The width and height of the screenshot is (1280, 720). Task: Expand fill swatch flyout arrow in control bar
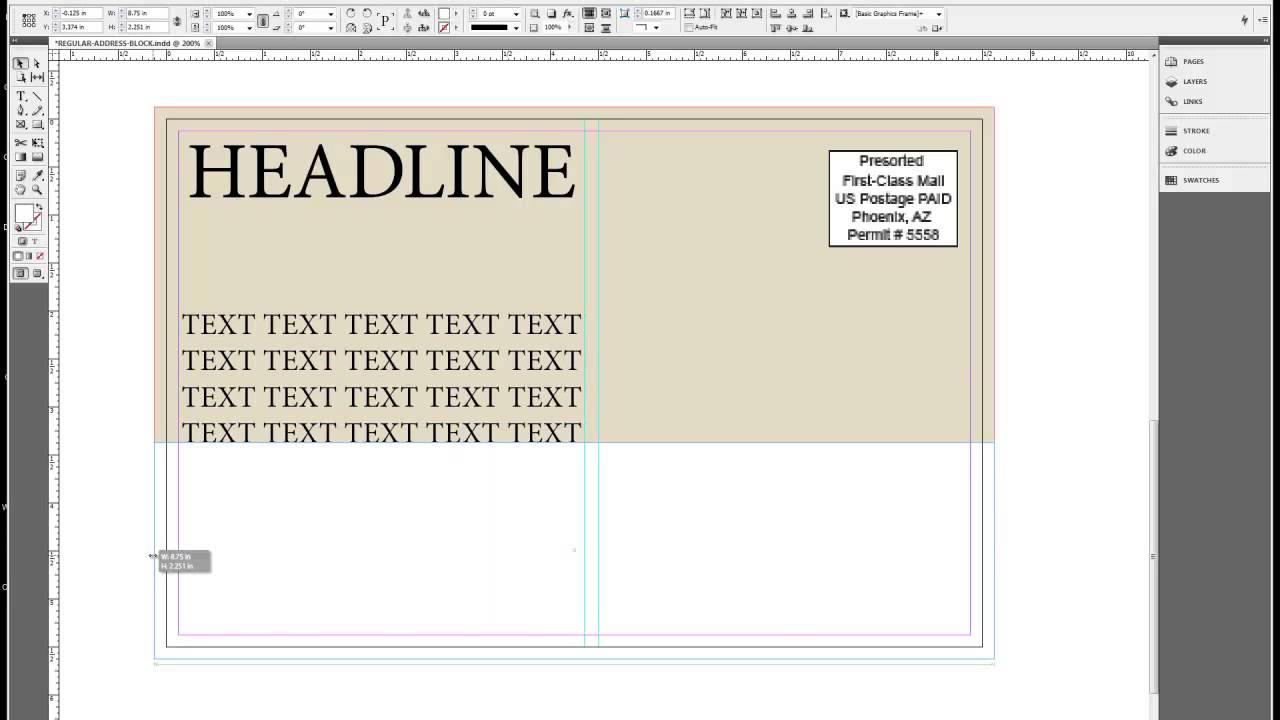click(x=457, y=14)
